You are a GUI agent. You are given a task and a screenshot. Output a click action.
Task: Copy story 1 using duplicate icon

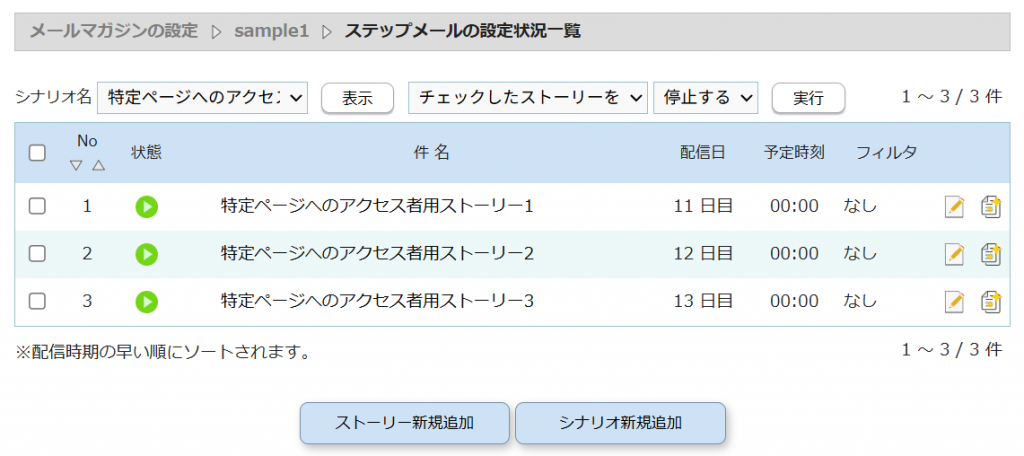coord(991,206)
